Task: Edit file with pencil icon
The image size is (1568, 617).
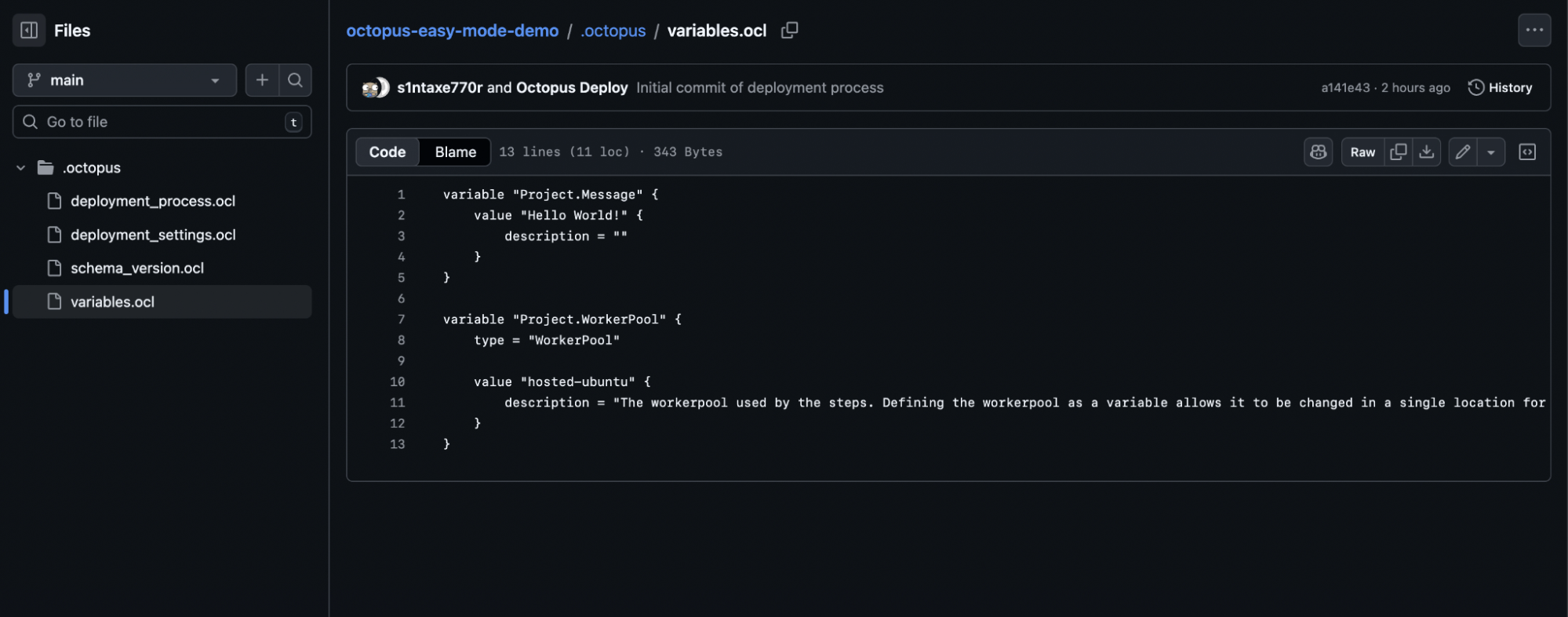Action: [1463, 152]
